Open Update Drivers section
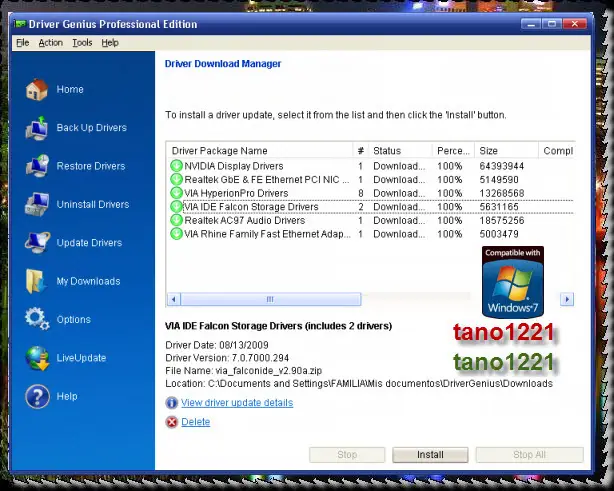The height and width of the screenshot is (491, 614). (89, 243)
